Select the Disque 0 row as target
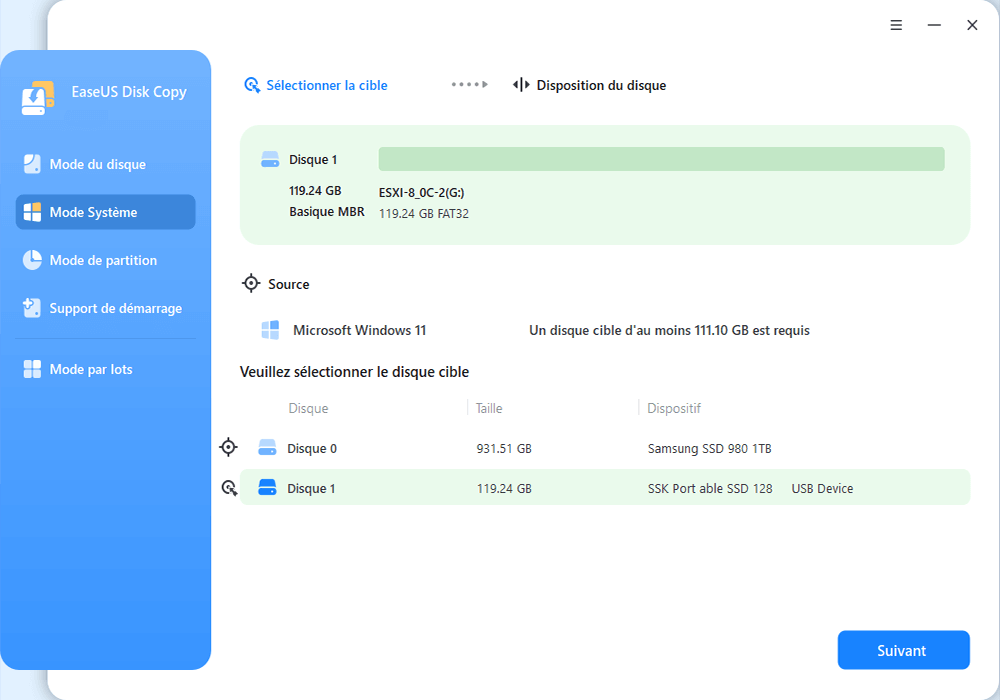Viewport: 1000px width, 700px height. point(605,448)
